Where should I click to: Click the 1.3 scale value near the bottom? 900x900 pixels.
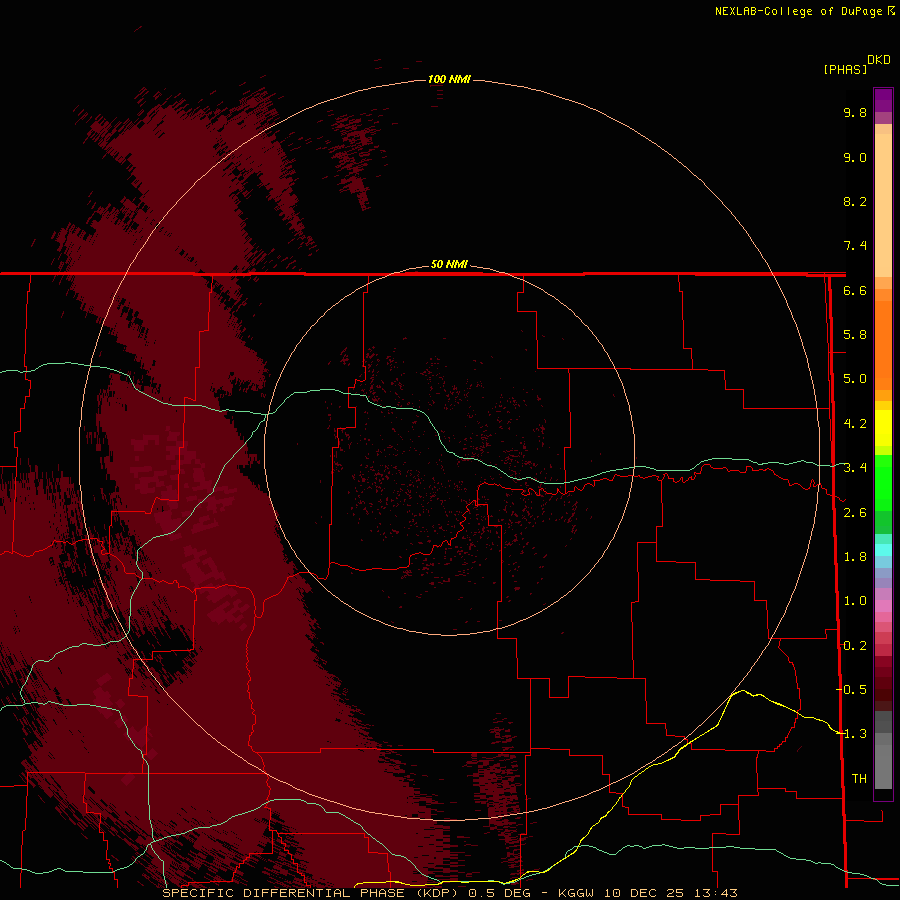(x=855, y=734)
